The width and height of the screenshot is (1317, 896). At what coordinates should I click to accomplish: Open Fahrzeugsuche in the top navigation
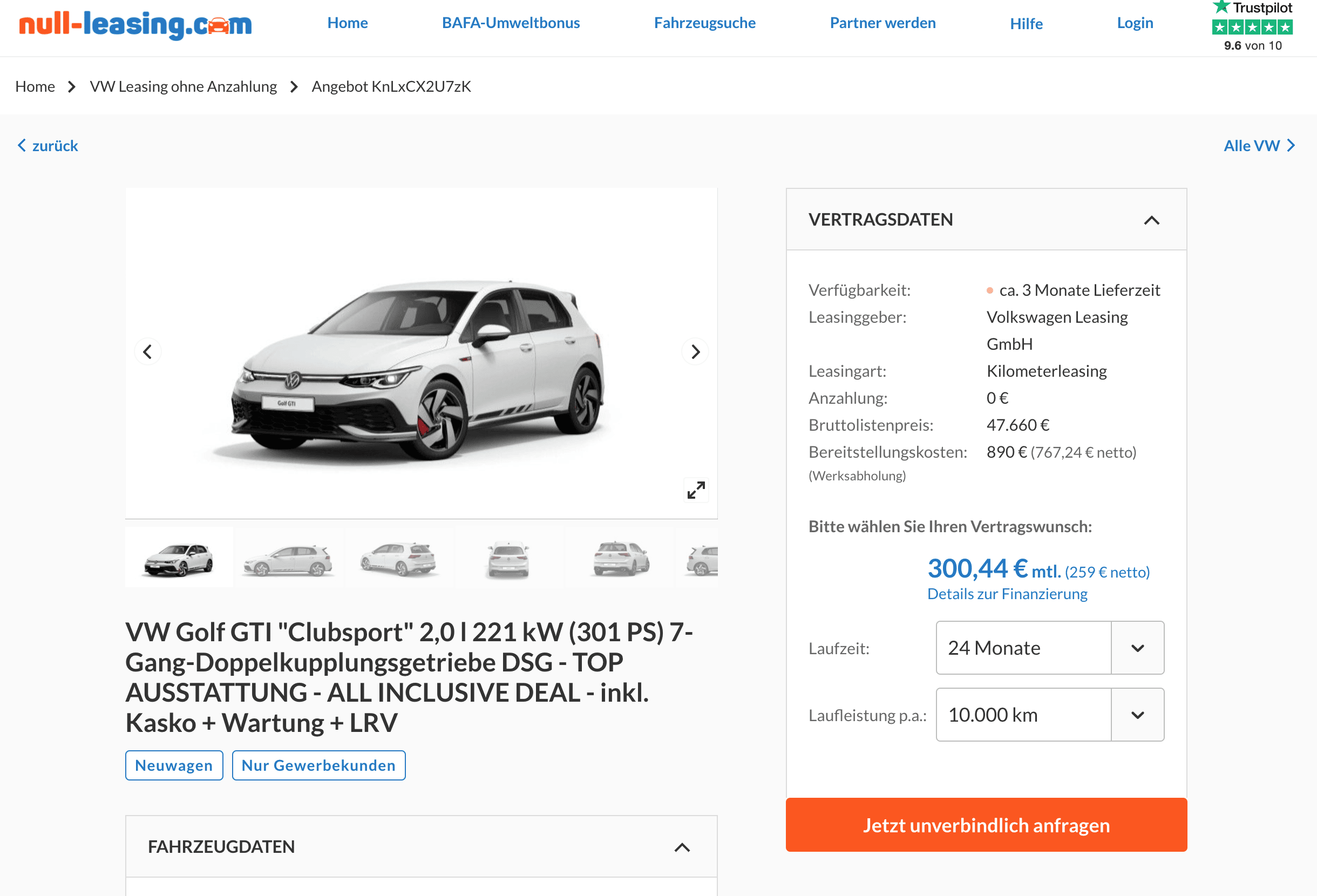coord(704,23)
